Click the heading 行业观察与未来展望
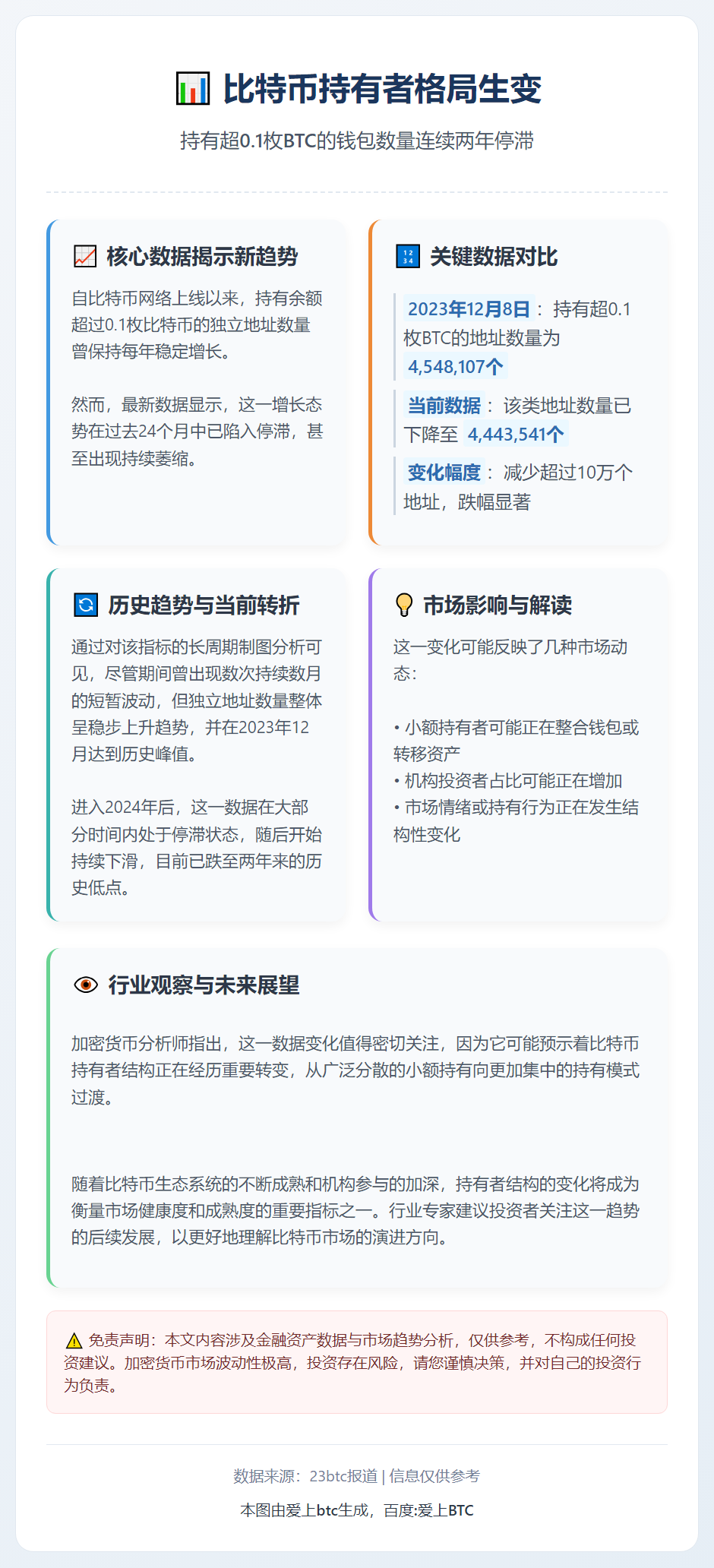The width and height of the screenshot is (714, 1568). (x=204, y=985)
